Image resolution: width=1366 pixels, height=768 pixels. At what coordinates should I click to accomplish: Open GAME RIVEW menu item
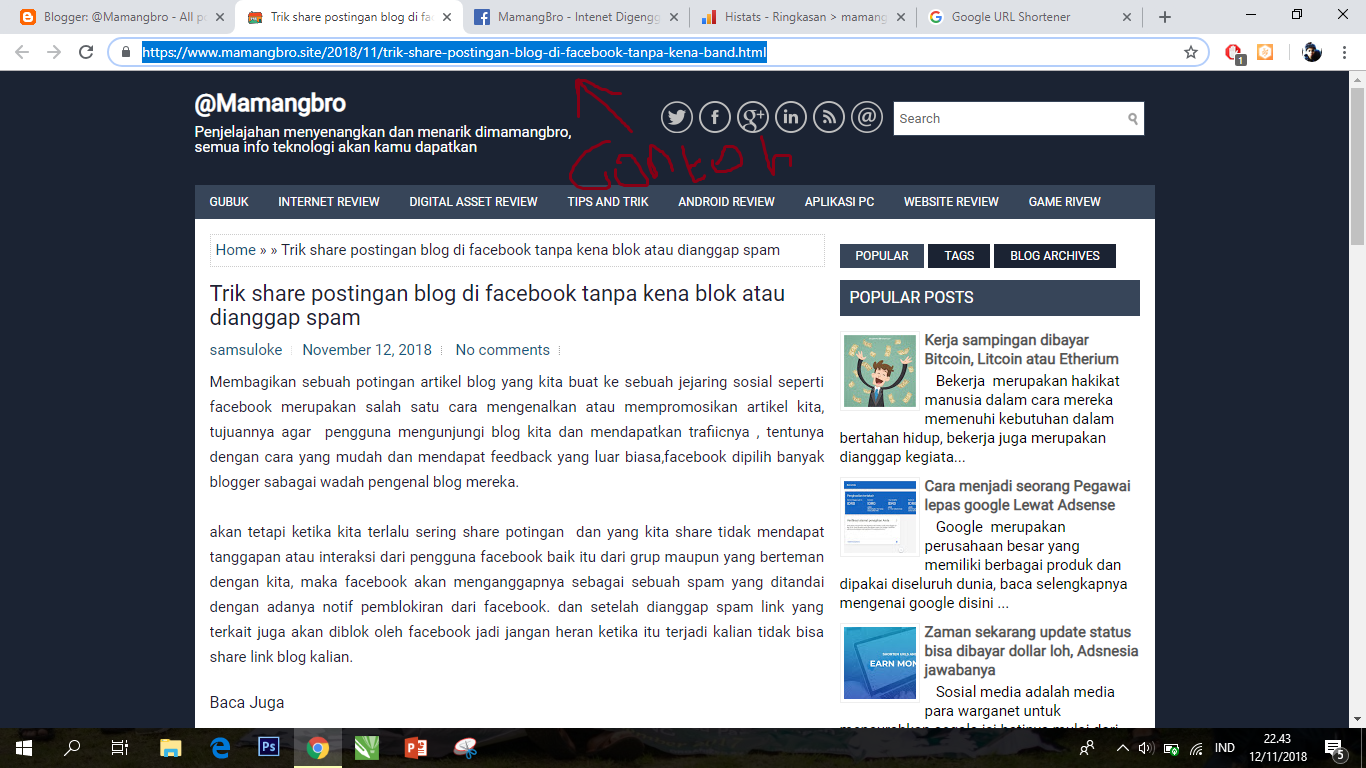[1064, 202]
